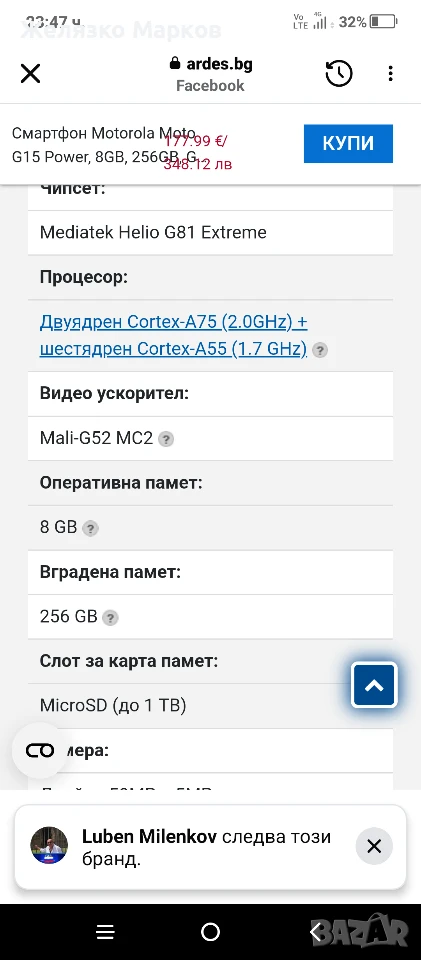Click help icon beside 8 GB

[90, 528]
